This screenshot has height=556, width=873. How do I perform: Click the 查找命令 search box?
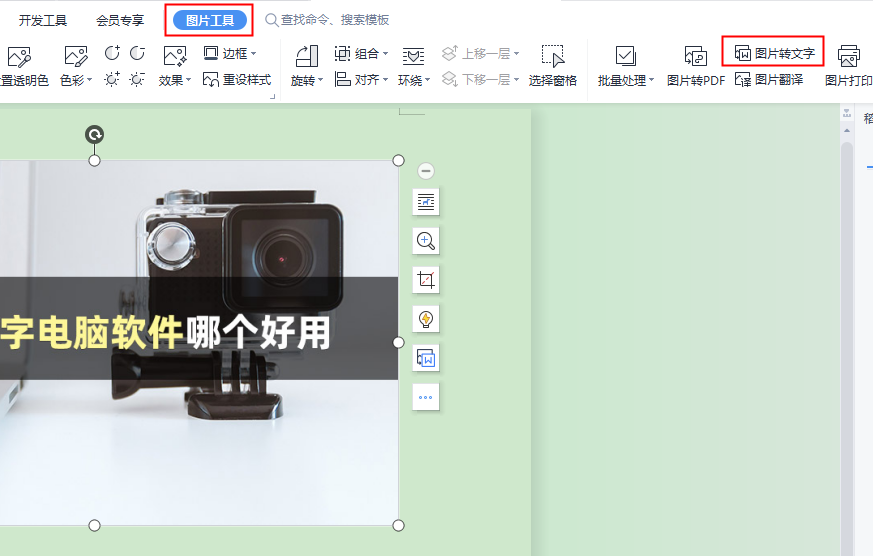click(327, 20)
